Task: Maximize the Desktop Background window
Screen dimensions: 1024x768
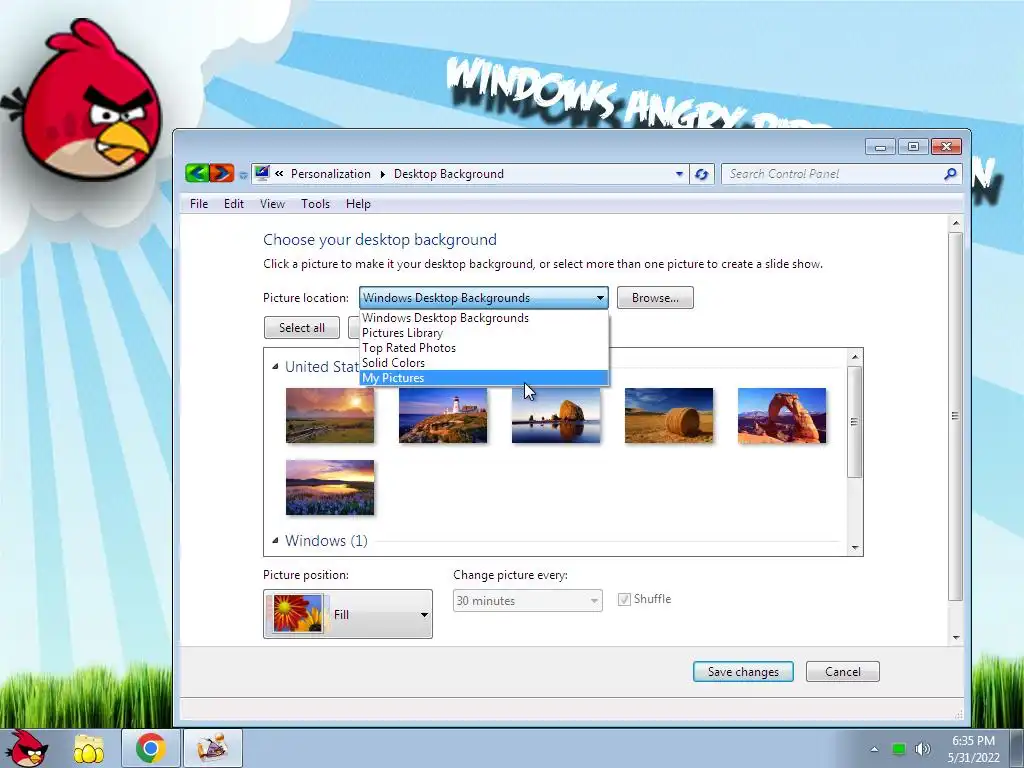Action: coord(913,147)
